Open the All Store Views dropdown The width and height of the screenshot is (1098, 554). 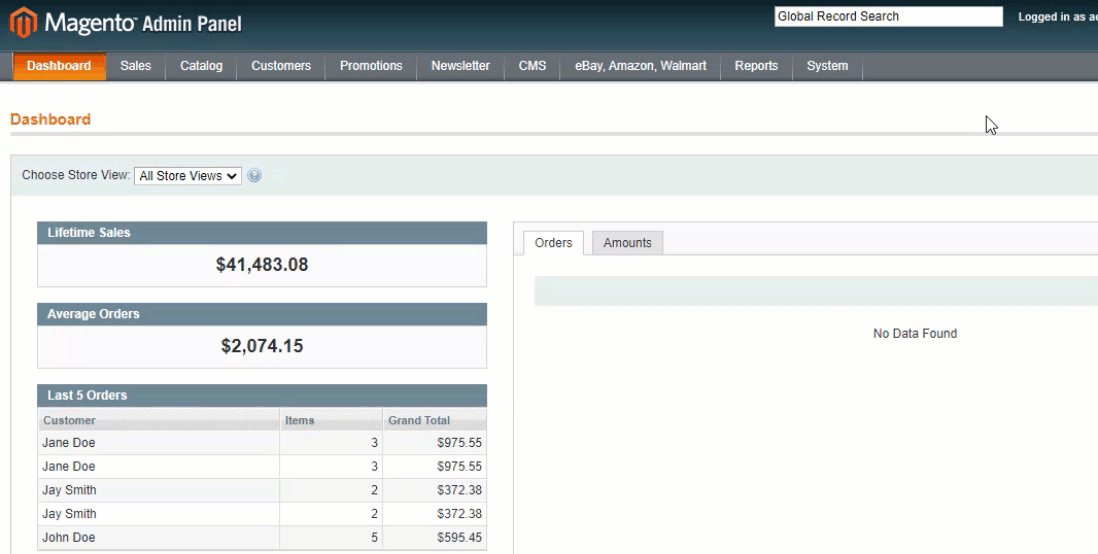188,176
